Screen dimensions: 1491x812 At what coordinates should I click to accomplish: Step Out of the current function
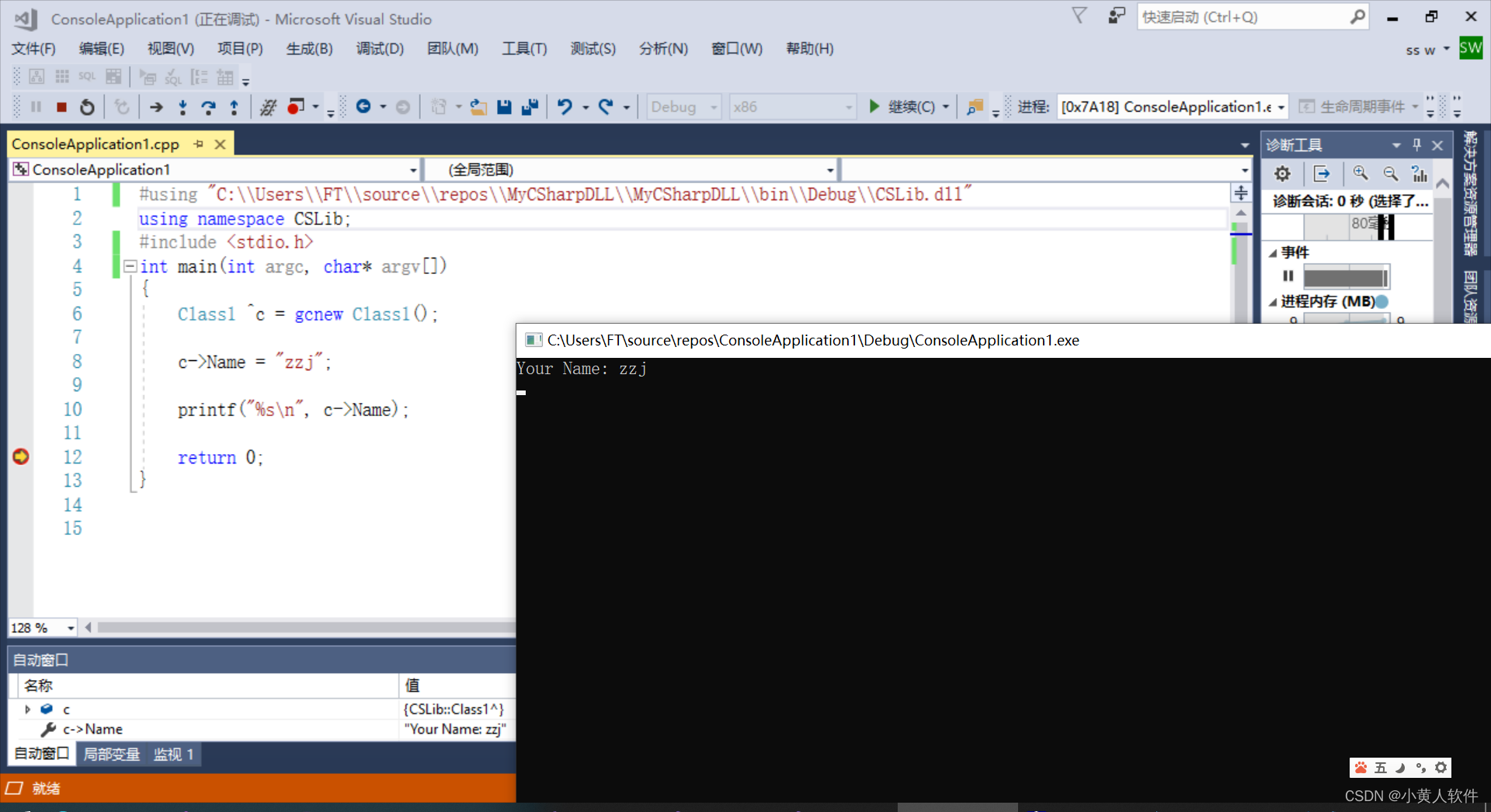234,107
